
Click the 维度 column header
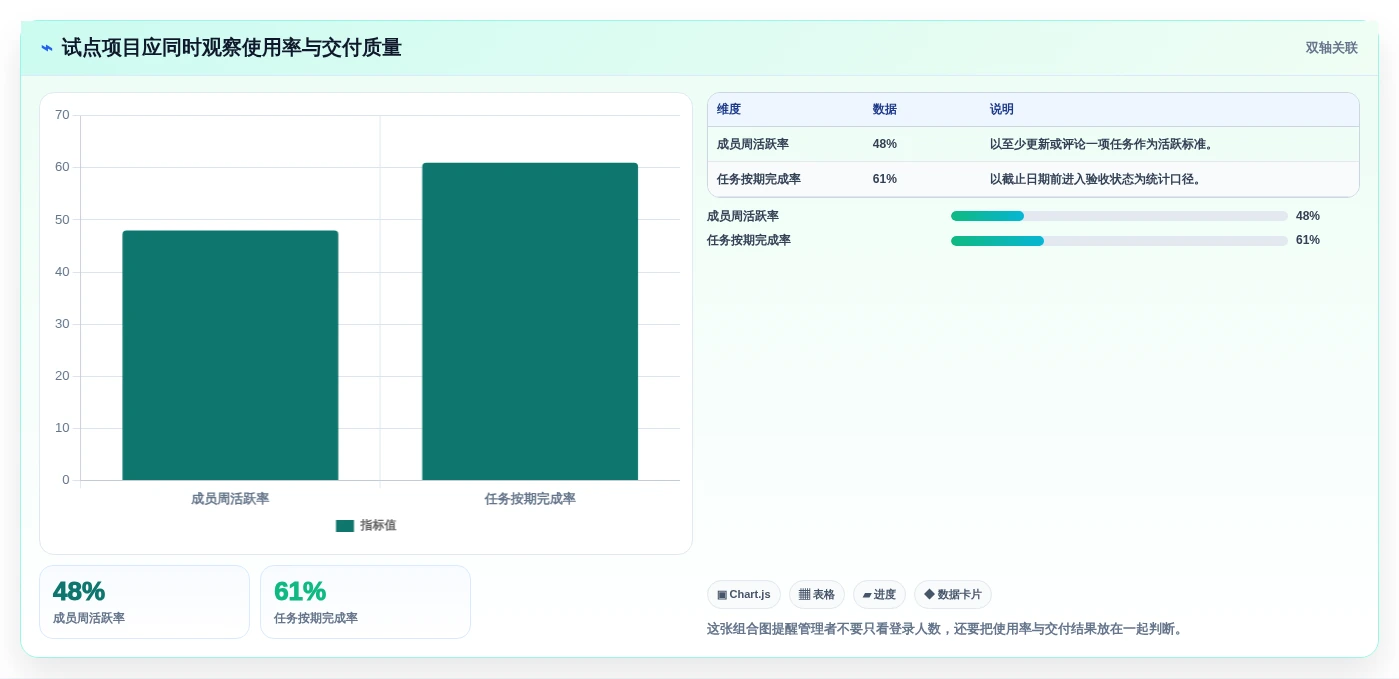(729, 110)
